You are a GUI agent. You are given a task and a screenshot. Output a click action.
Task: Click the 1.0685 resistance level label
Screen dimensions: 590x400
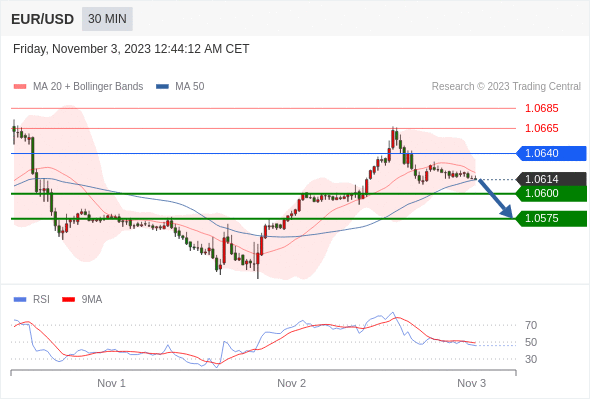click(541, 108)
